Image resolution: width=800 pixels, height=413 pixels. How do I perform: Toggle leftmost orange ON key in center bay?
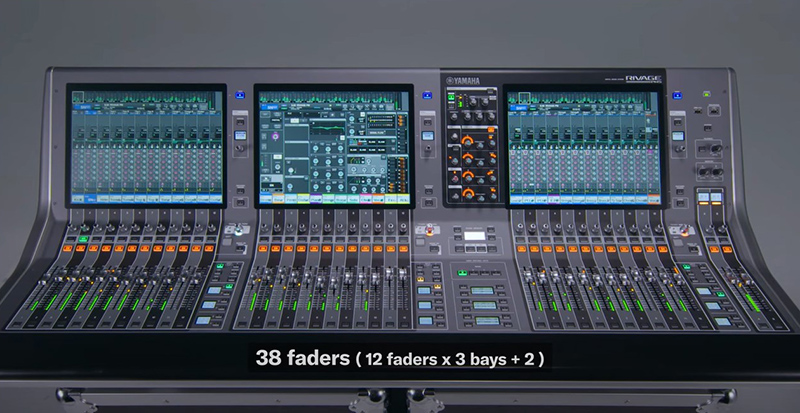coord(263,249)
